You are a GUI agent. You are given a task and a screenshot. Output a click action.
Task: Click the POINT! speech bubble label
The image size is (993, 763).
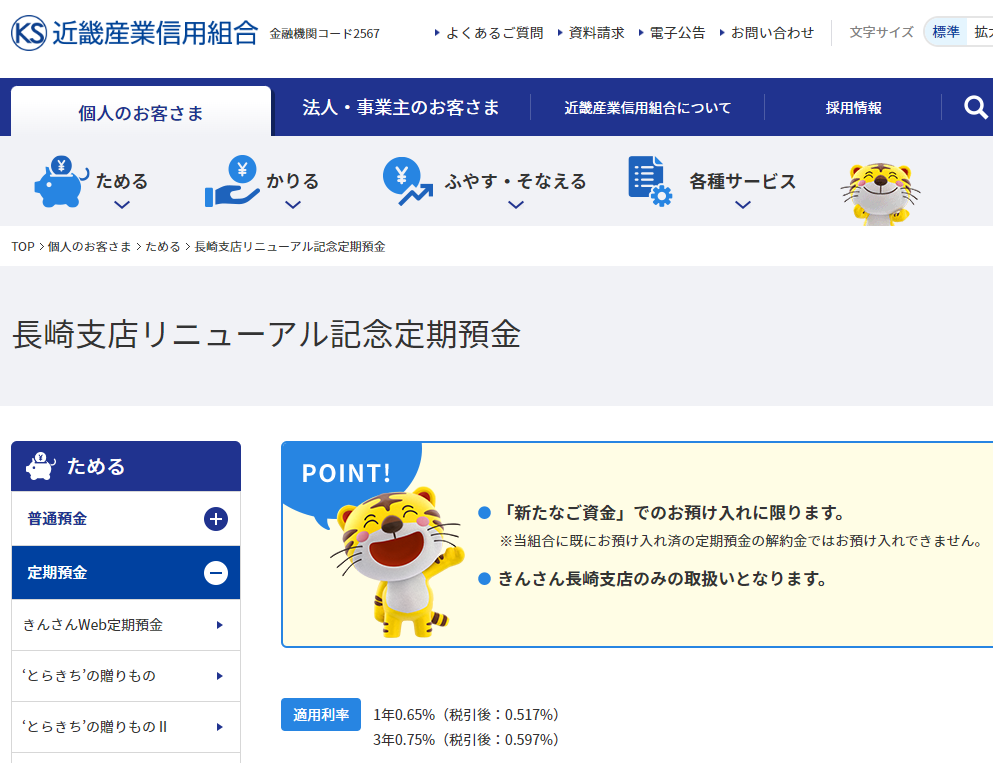346,474
